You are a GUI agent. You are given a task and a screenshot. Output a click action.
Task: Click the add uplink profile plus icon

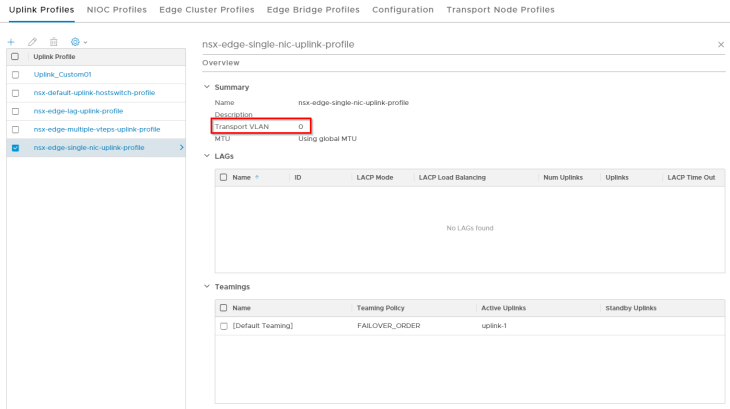pyautogui.click(x=11, y=42)
